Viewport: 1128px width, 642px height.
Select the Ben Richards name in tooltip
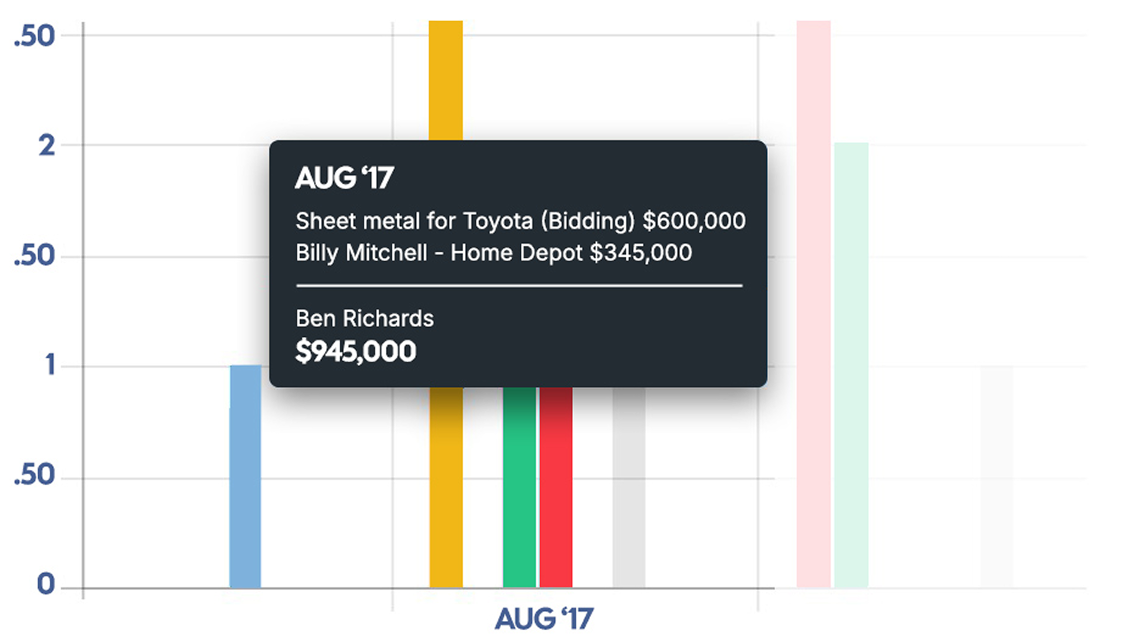[x=365, y=319]
